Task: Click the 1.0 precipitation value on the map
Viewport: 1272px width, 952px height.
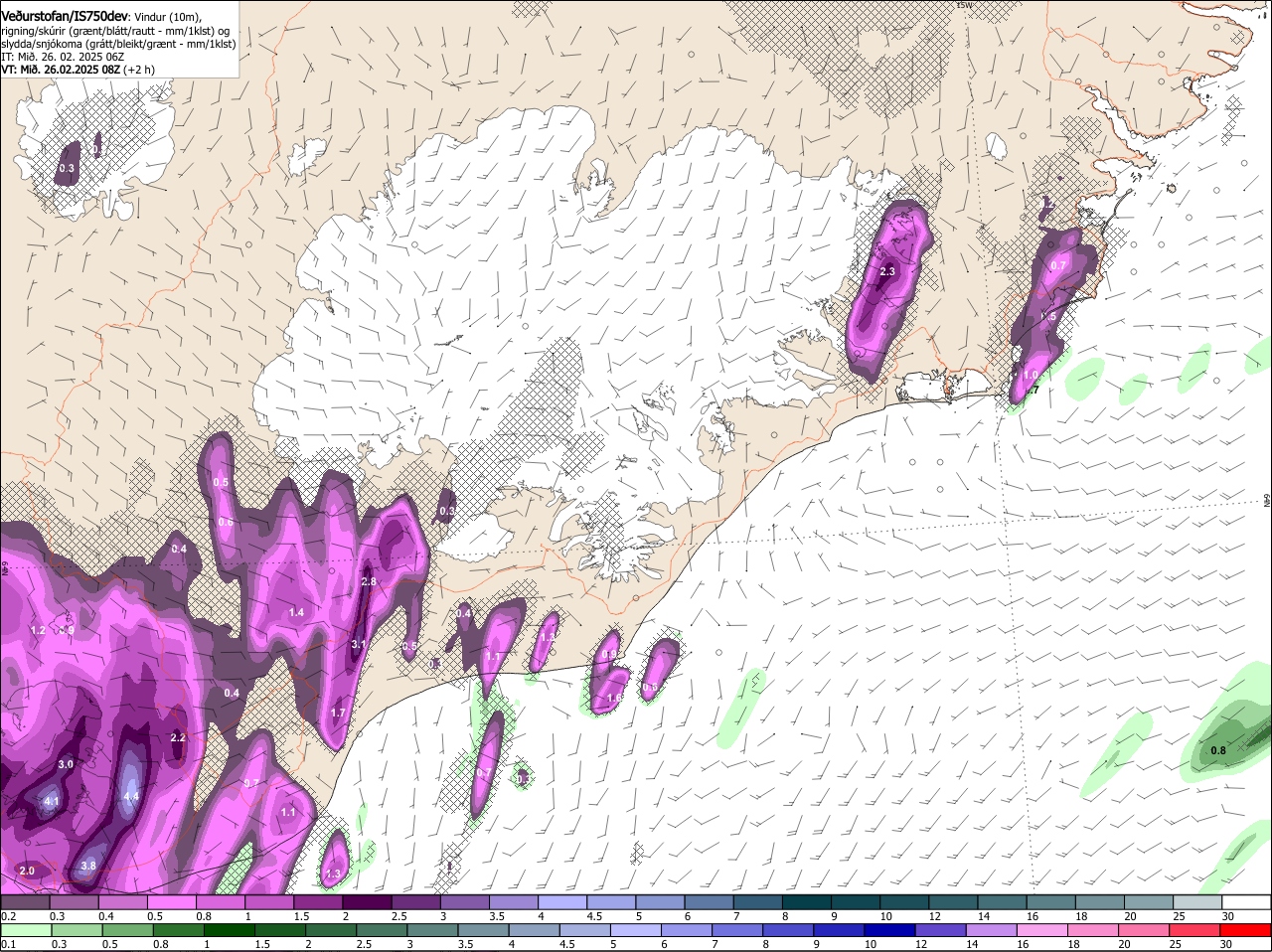Action: click(1031, 375)
